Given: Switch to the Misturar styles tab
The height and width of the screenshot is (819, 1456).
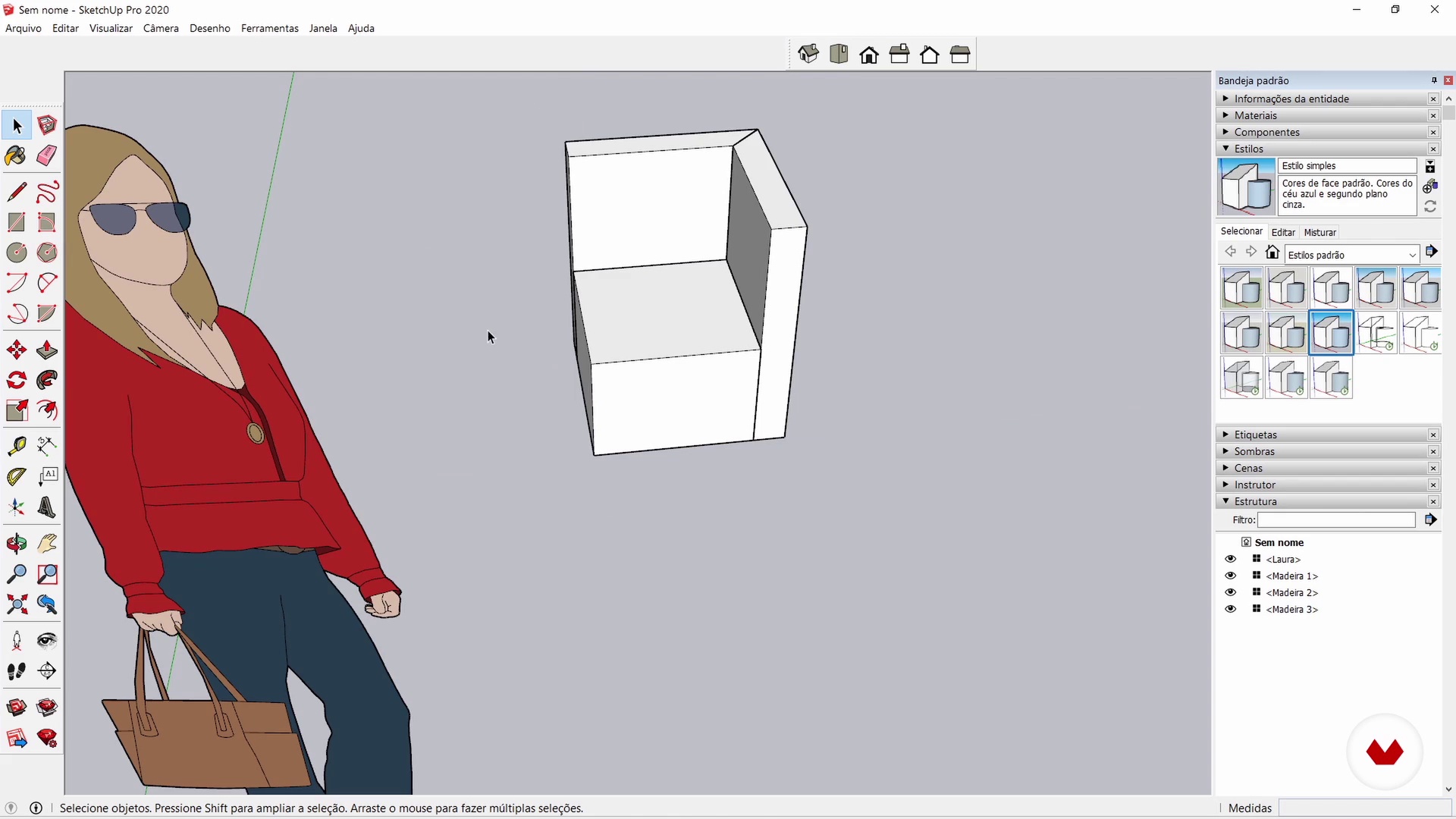Looking at the screenshot, I should (1319, 232).
